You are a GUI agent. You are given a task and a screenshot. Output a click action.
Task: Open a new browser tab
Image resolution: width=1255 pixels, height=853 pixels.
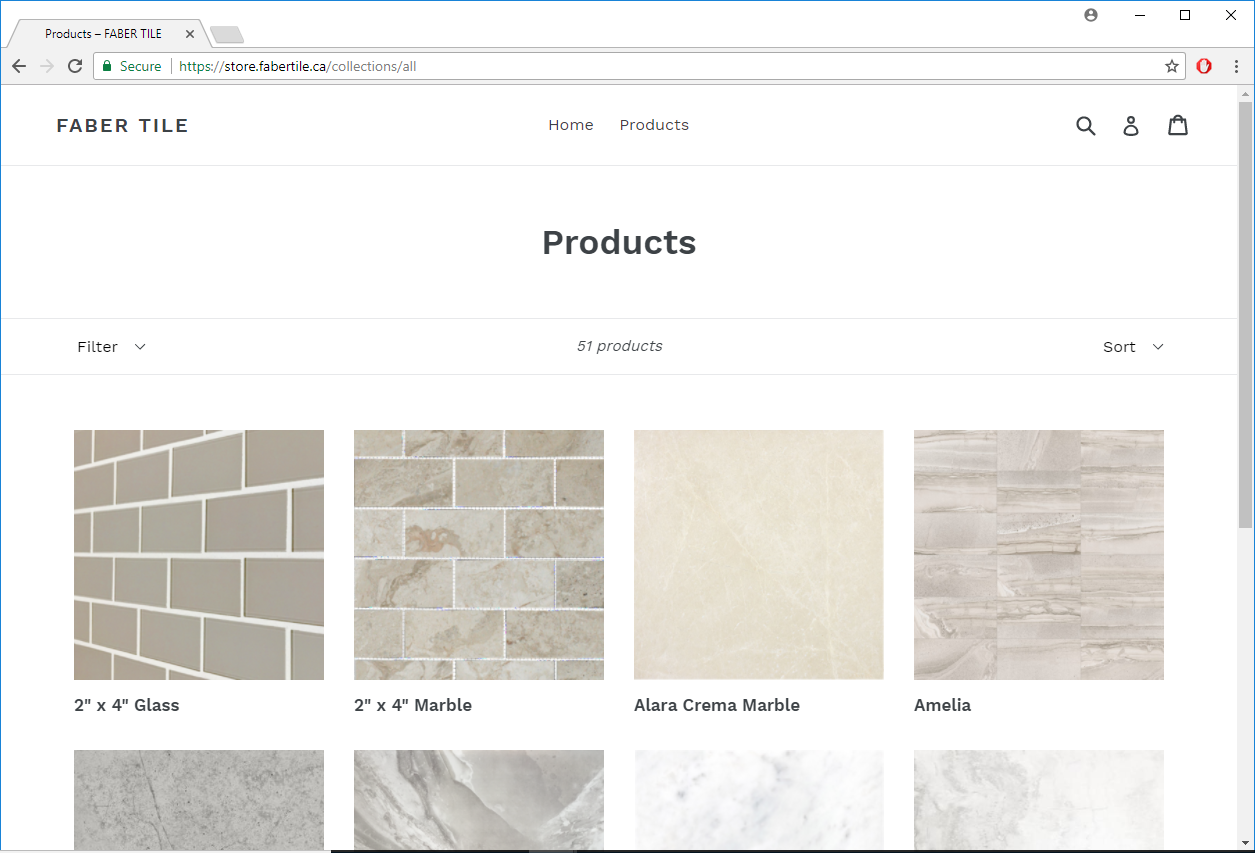228,35
